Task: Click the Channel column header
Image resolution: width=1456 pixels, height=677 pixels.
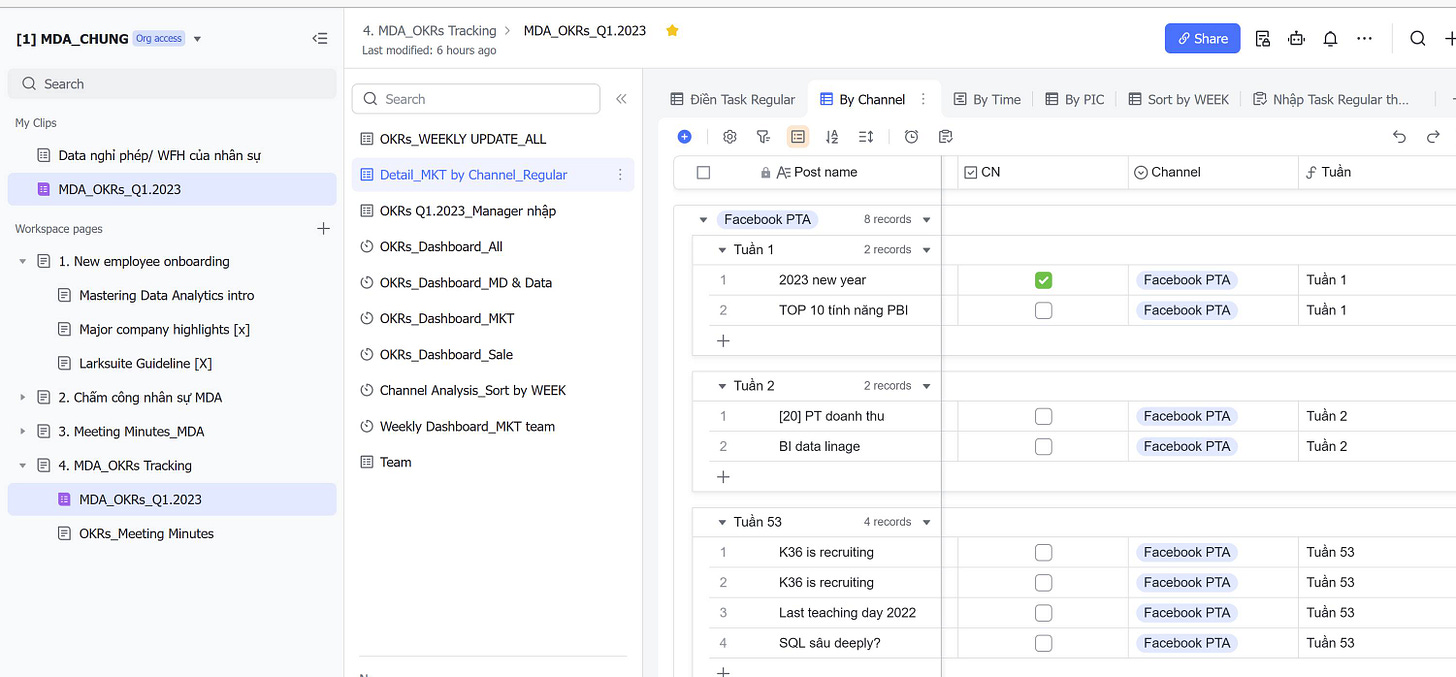Action: [1213, 172]
